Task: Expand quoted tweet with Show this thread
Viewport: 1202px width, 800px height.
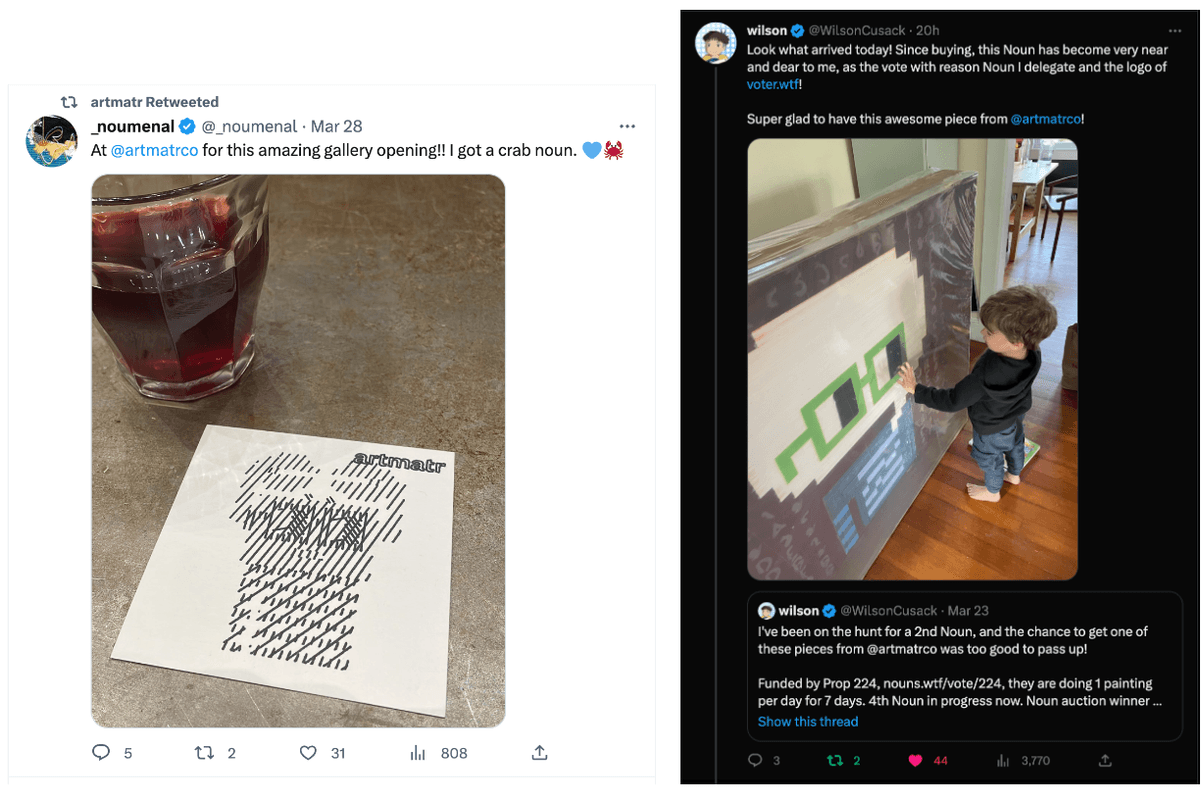Action: (808, 722)
